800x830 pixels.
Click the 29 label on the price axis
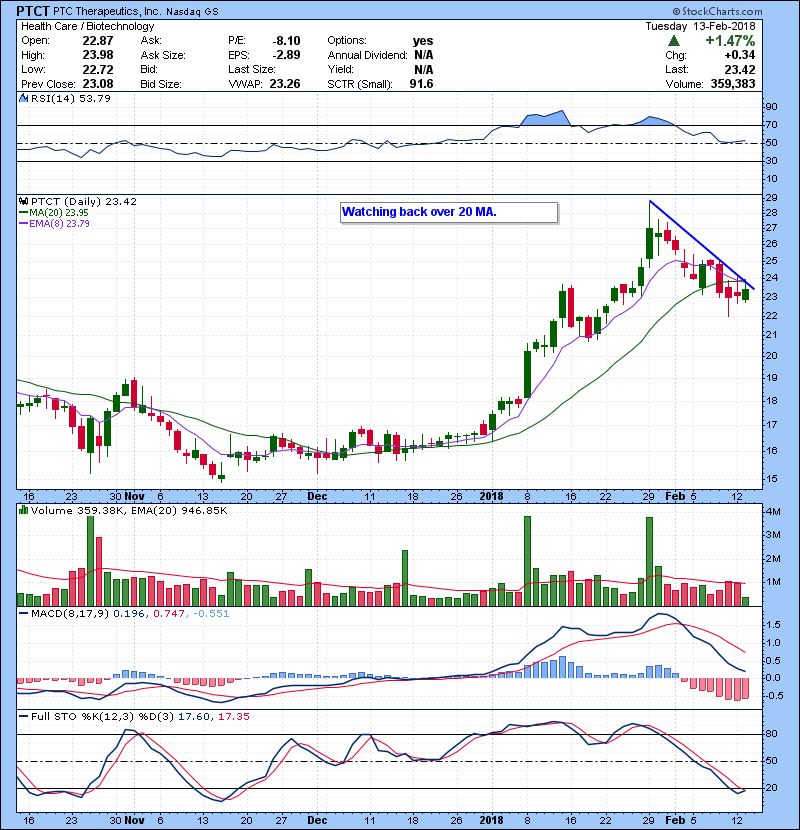pos(771,198)
